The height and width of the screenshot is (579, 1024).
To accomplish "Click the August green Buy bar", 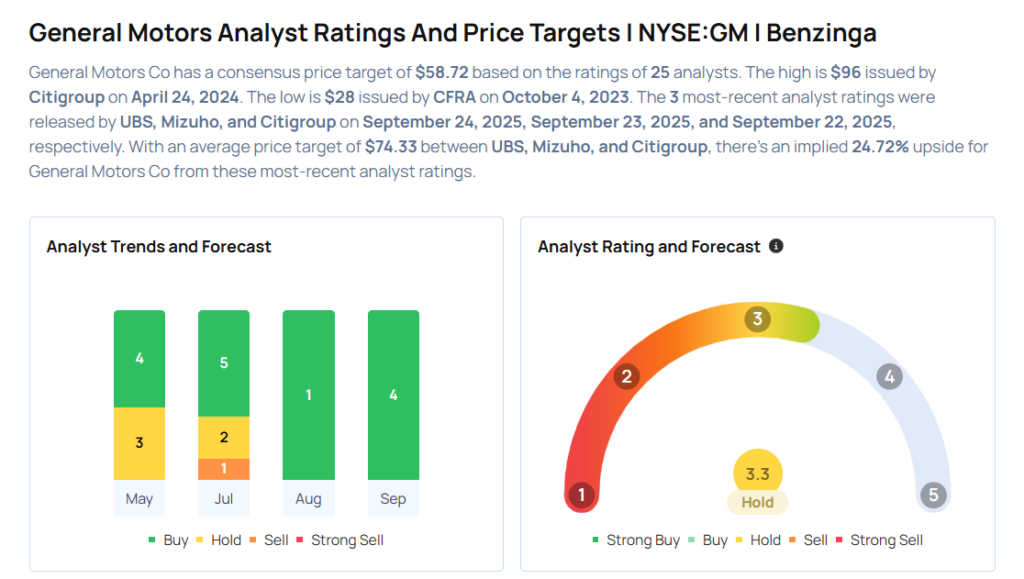I will (308, 395).
